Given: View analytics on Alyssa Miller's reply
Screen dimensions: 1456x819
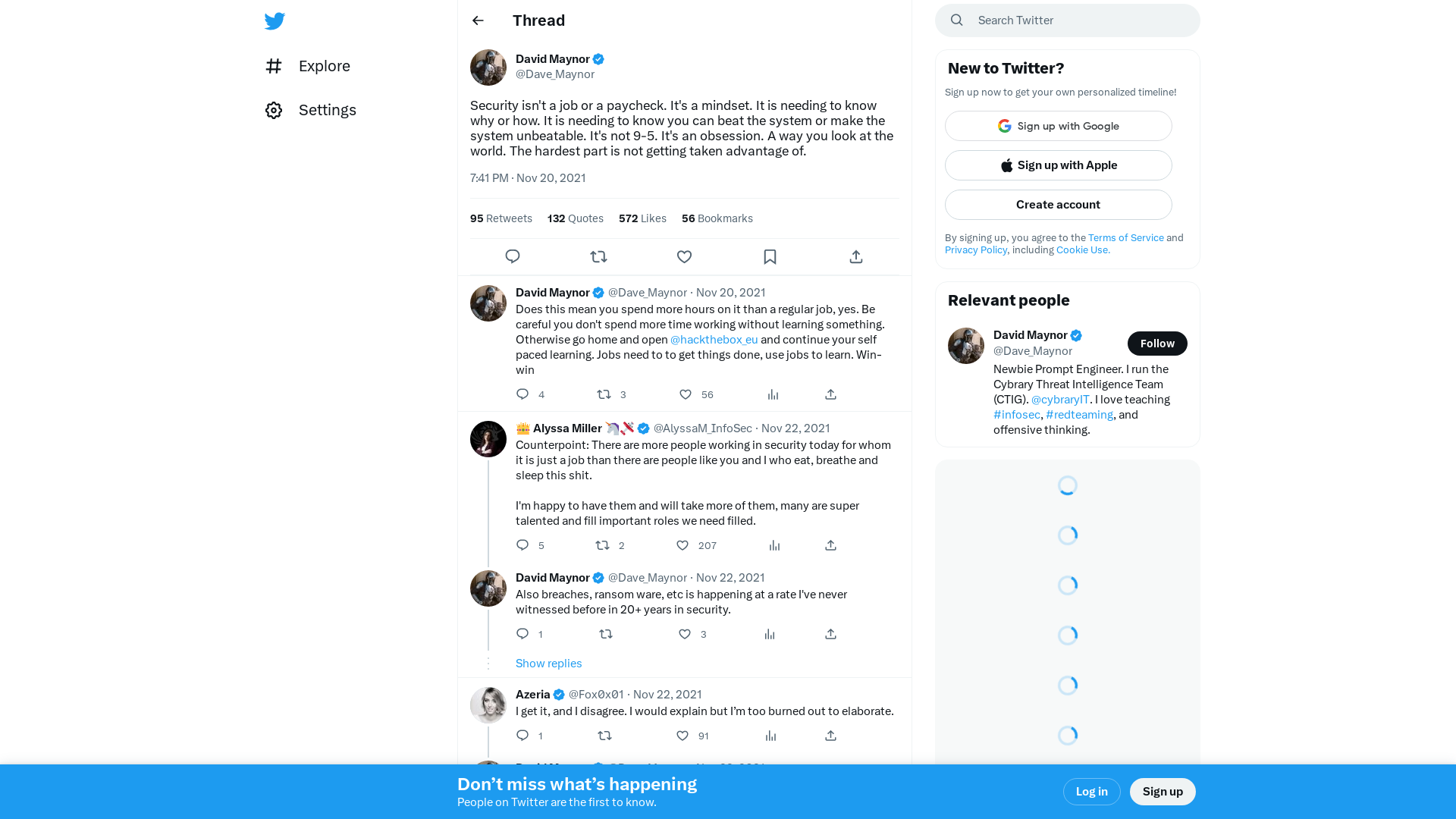Looking at the screenshot, I should 774,545.
